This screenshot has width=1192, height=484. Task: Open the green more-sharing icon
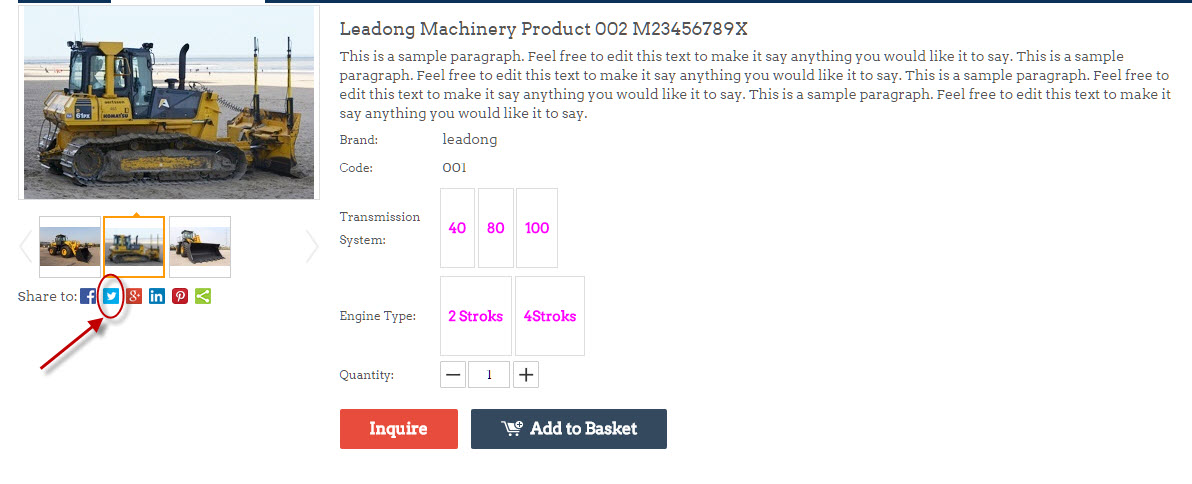[x=203, y=296]
